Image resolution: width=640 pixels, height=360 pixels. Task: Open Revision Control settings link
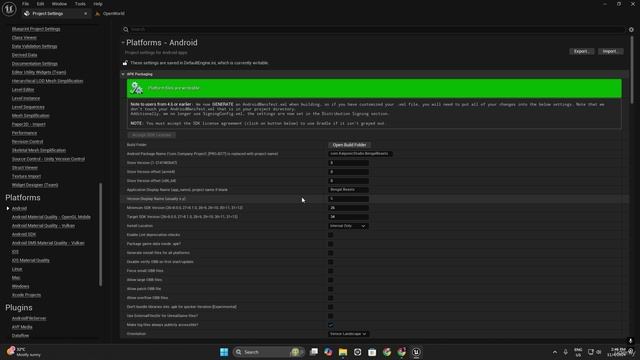point(27,142)
